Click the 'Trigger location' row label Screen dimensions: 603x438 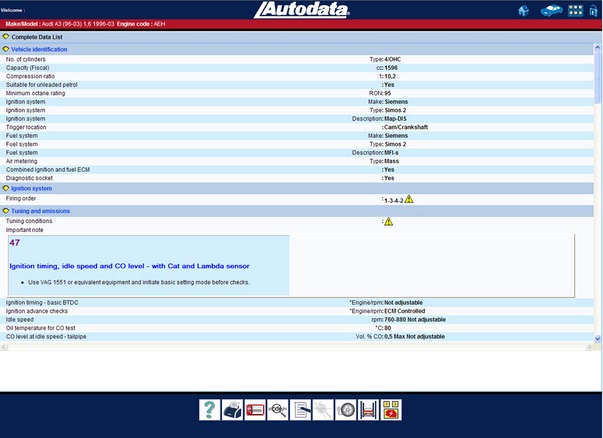point(26,127)
